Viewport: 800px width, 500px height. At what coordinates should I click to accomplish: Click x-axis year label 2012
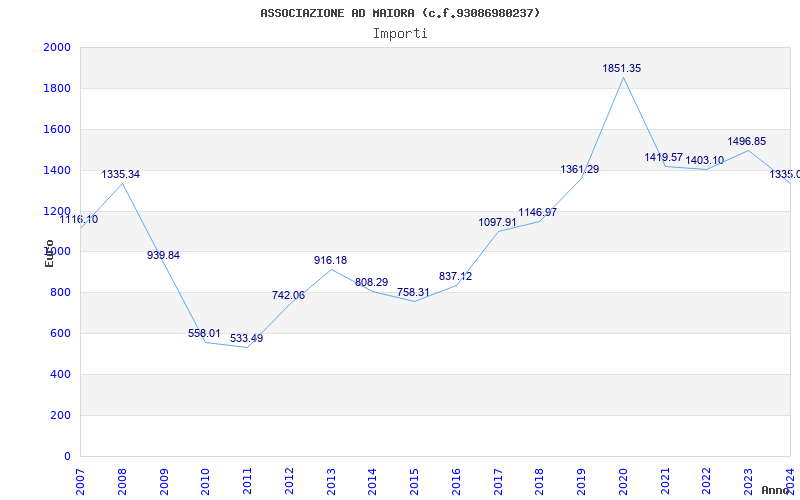[289, 482]
